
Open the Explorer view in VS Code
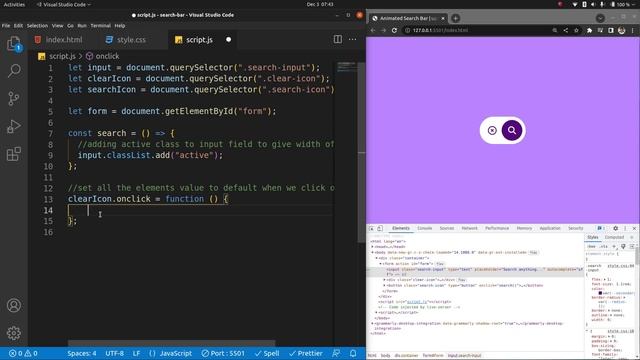click(14, 43)
